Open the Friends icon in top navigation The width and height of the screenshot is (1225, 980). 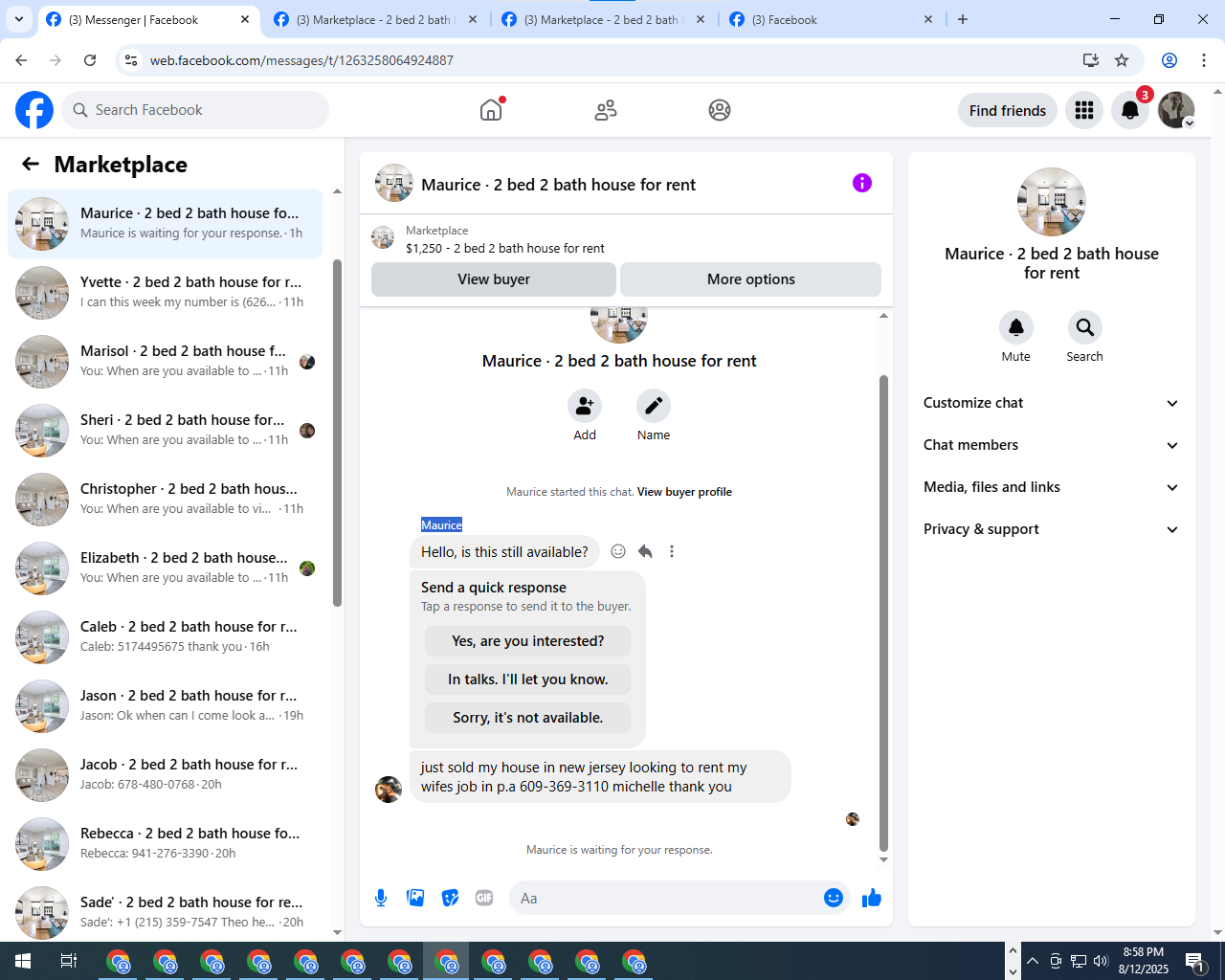tap(606, 110)
